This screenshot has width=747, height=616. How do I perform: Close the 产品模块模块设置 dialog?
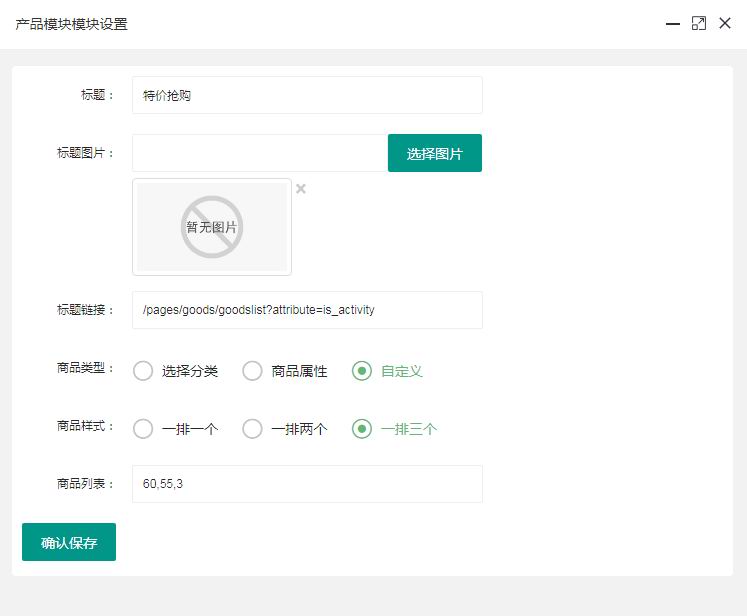(725, 23)
